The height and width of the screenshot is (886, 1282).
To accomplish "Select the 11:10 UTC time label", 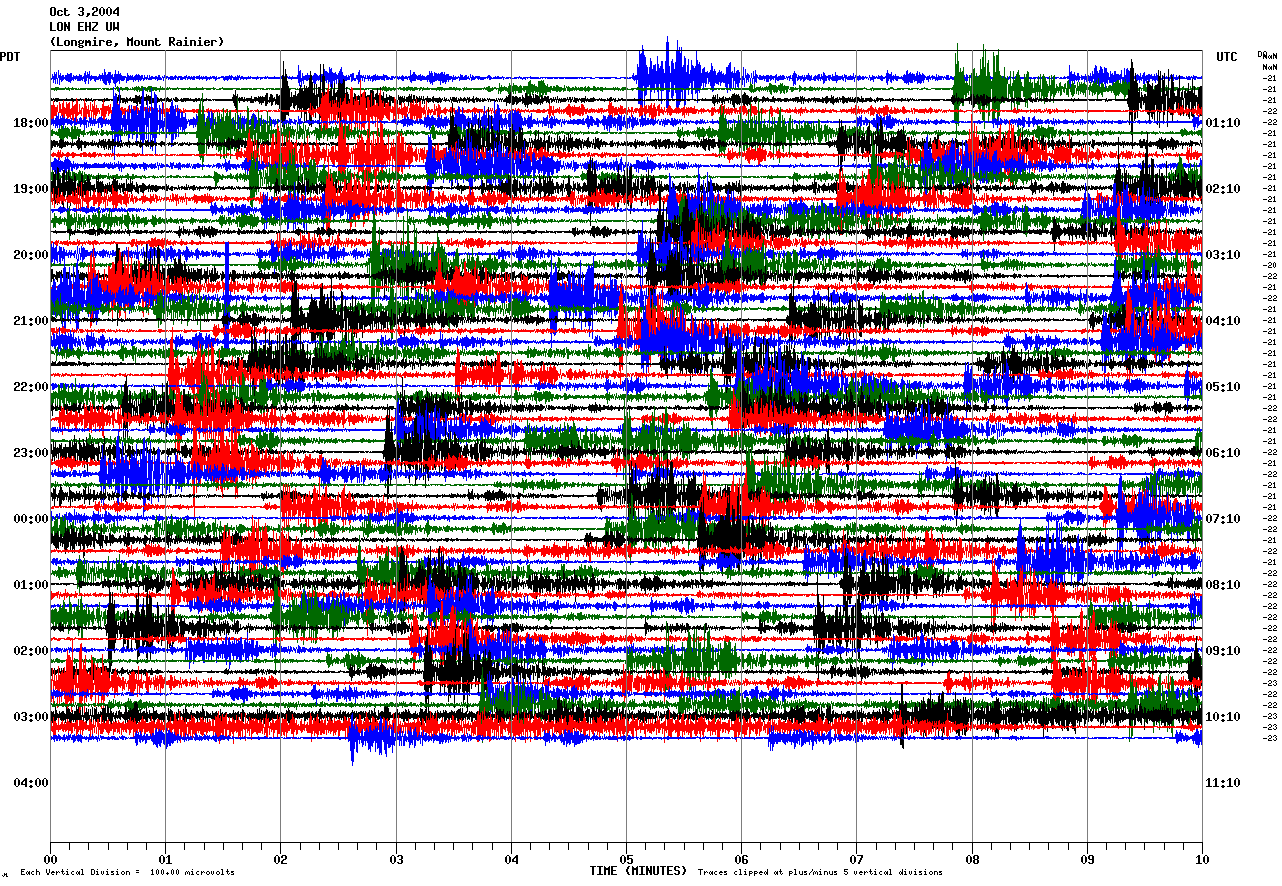I will 1223,783.
